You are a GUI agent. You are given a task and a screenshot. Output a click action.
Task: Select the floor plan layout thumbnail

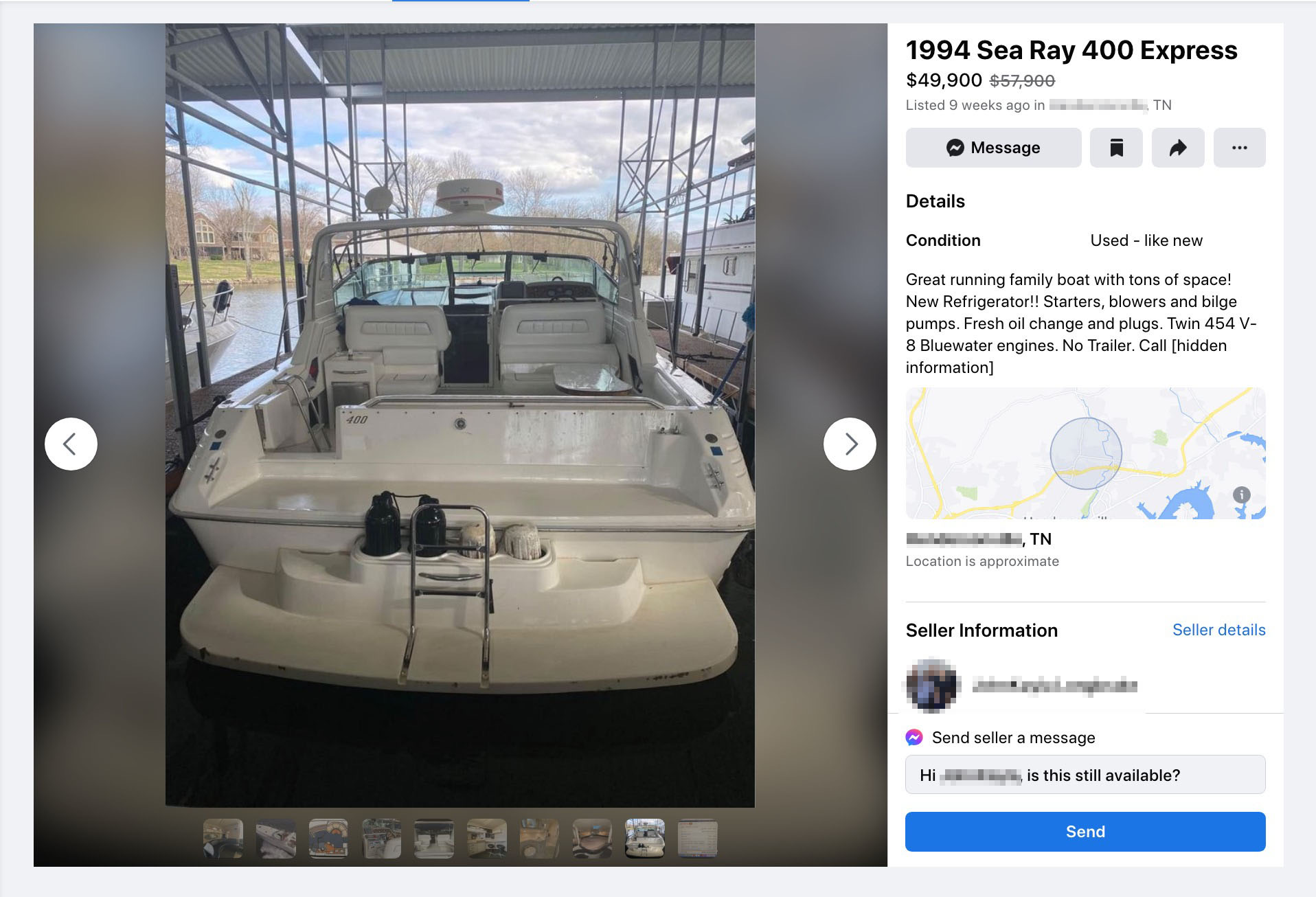coord(328,839)
